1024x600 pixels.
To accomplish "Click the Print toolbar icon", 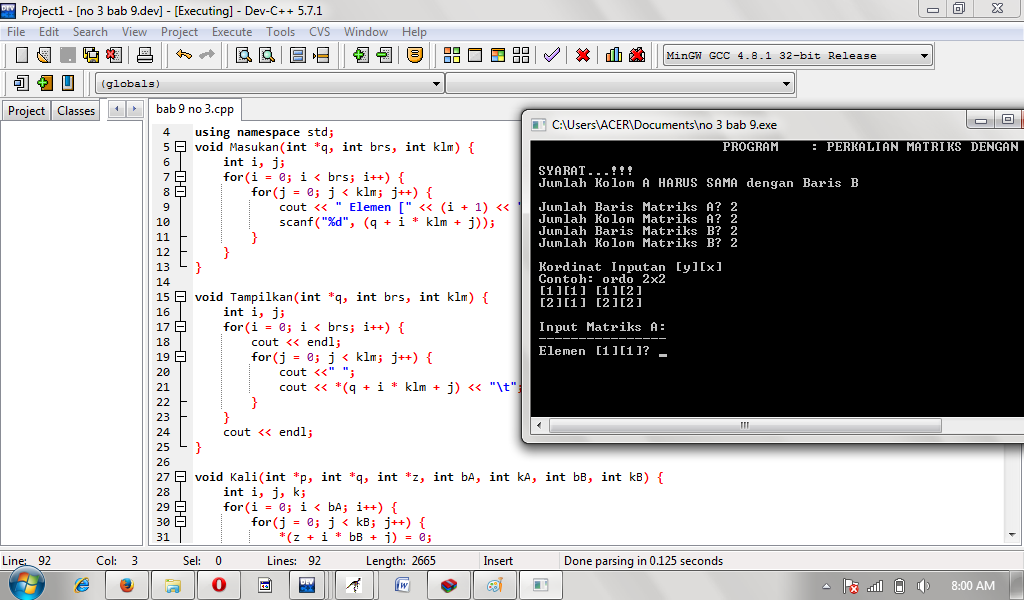I will 145,55.
